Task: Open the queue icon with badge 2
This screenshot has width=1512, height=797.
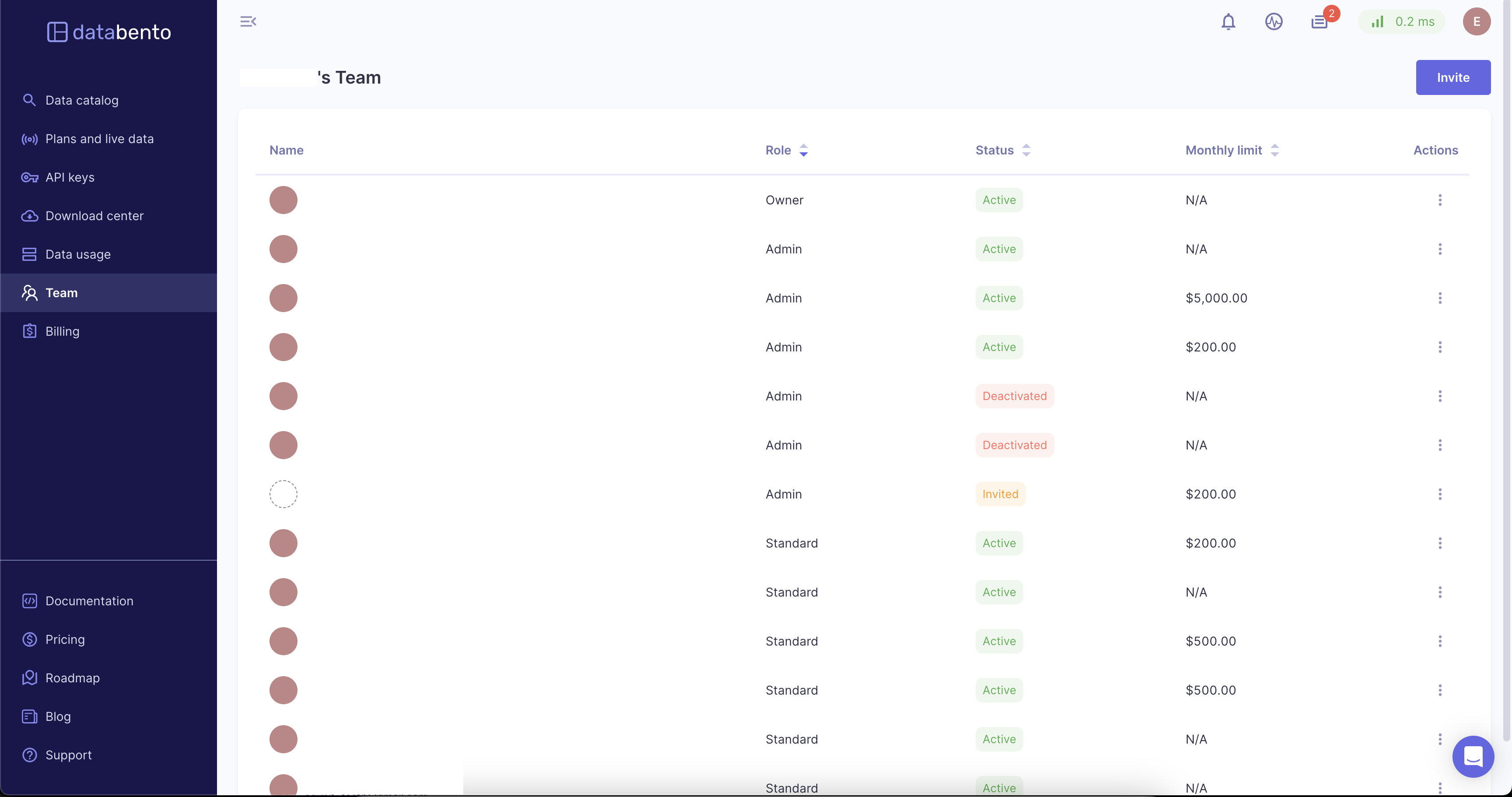Action: (x=1319, y=22)
